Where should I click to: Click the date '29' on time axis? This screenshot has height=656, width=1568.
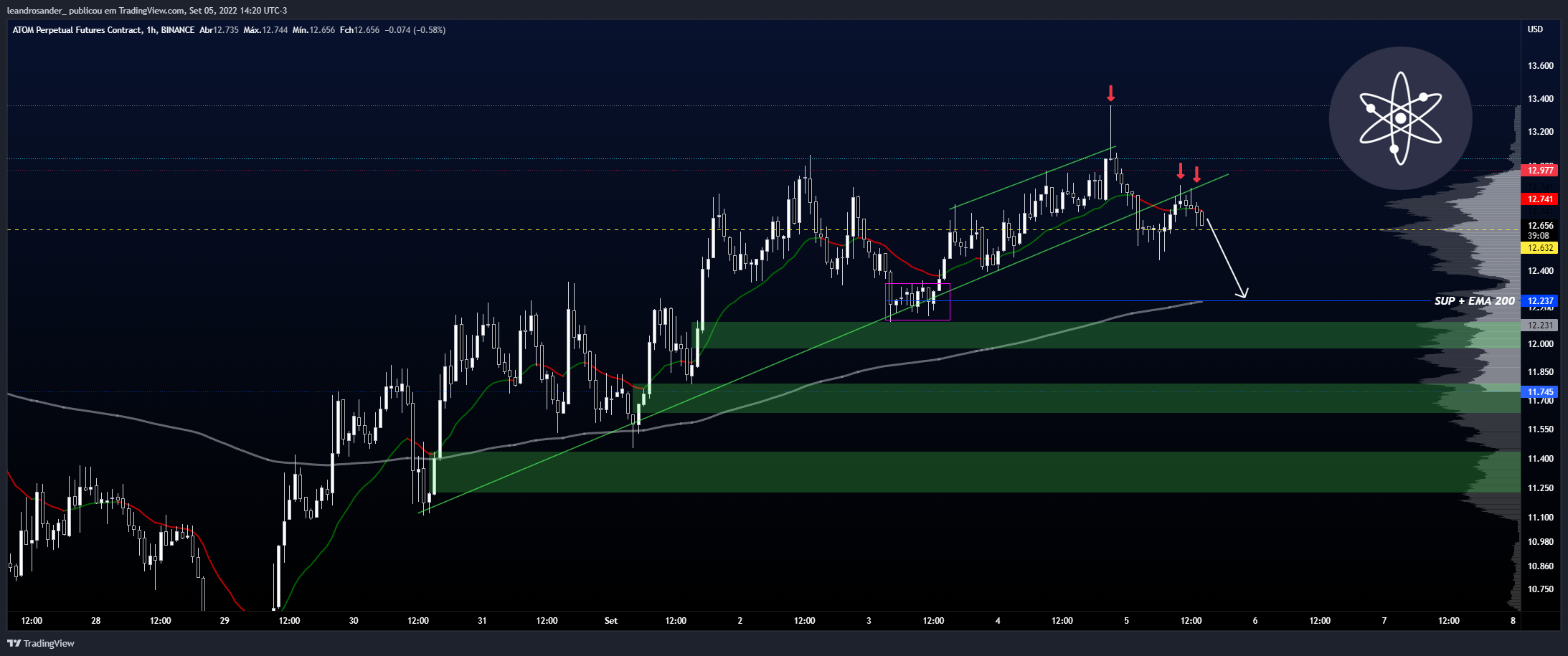[225, 621]
